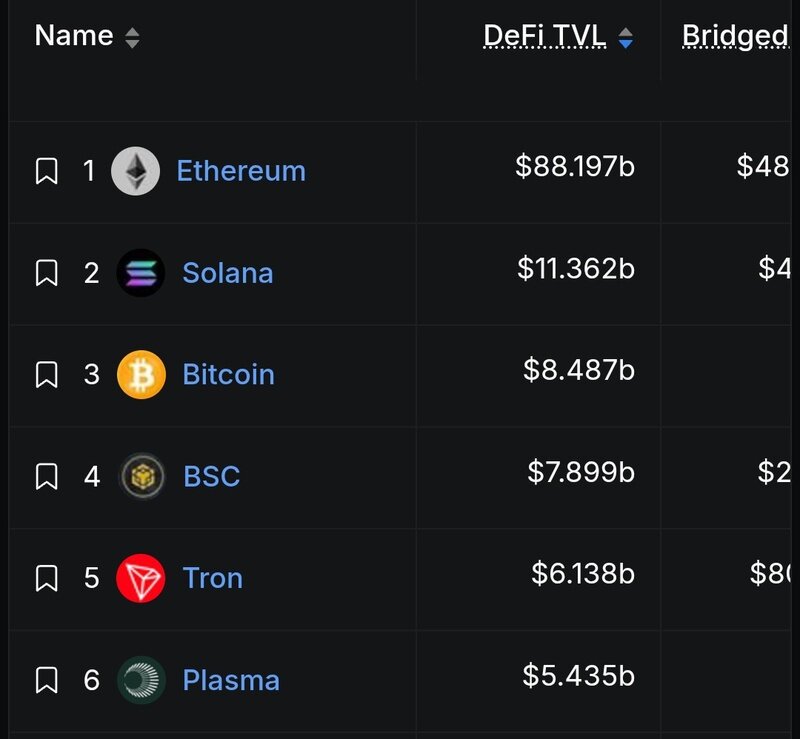The image size is (800, 739).
Task: Sort table by Name arrows
Action: pyautogui.click(x=133, y=38)
